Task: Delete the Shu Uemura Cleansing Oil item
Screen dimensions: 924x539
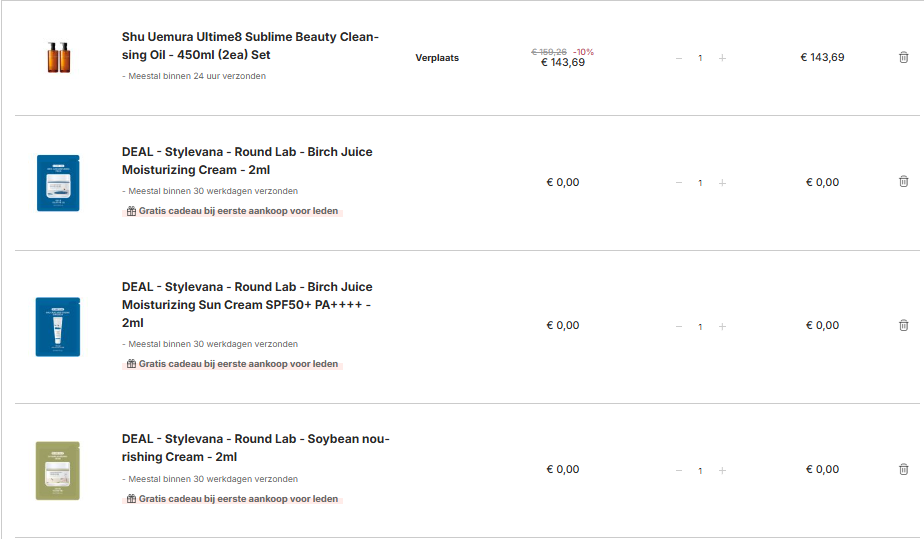Action: pos(904,58)
